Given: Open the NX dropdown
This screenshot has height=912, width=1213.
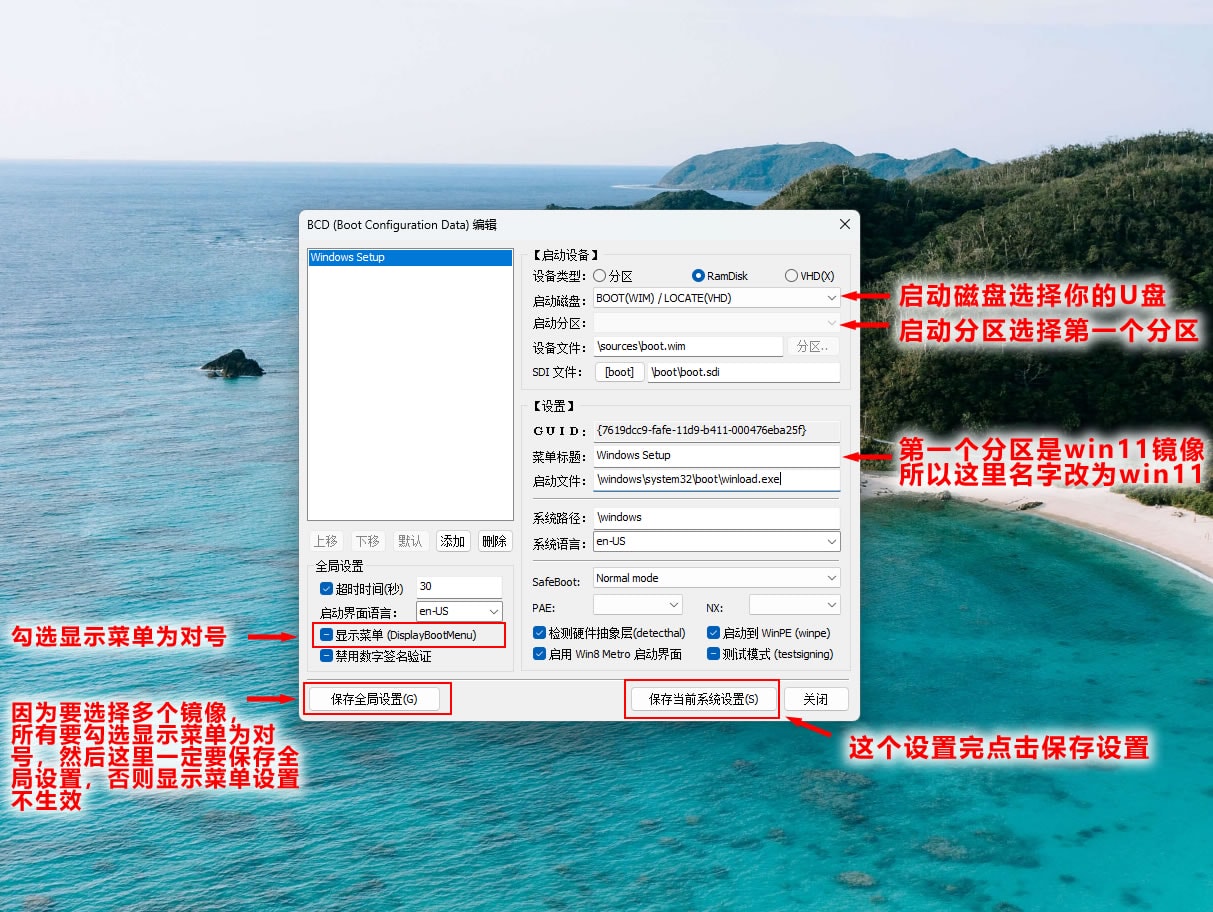Looking at the screenshot, I should [831, 605].
